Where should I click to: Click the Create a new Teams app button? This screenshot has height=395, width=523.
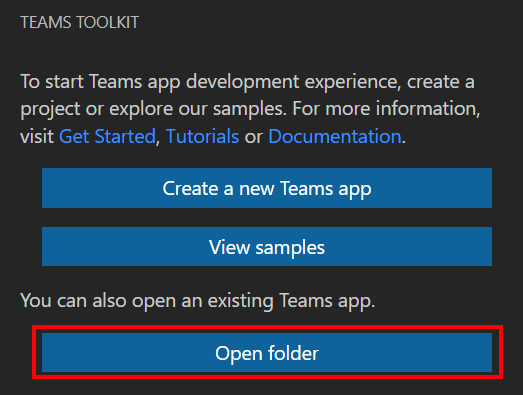point(267,188)
